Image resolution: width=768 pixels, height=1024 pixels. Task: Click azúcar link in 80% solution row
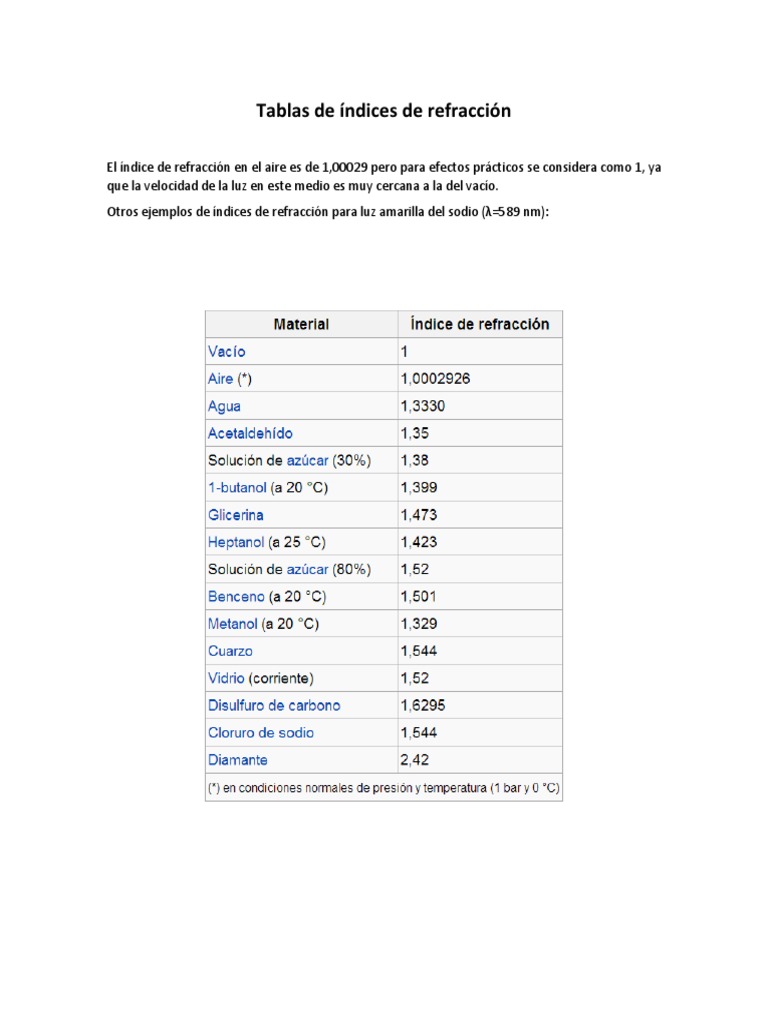coord(308,569)
